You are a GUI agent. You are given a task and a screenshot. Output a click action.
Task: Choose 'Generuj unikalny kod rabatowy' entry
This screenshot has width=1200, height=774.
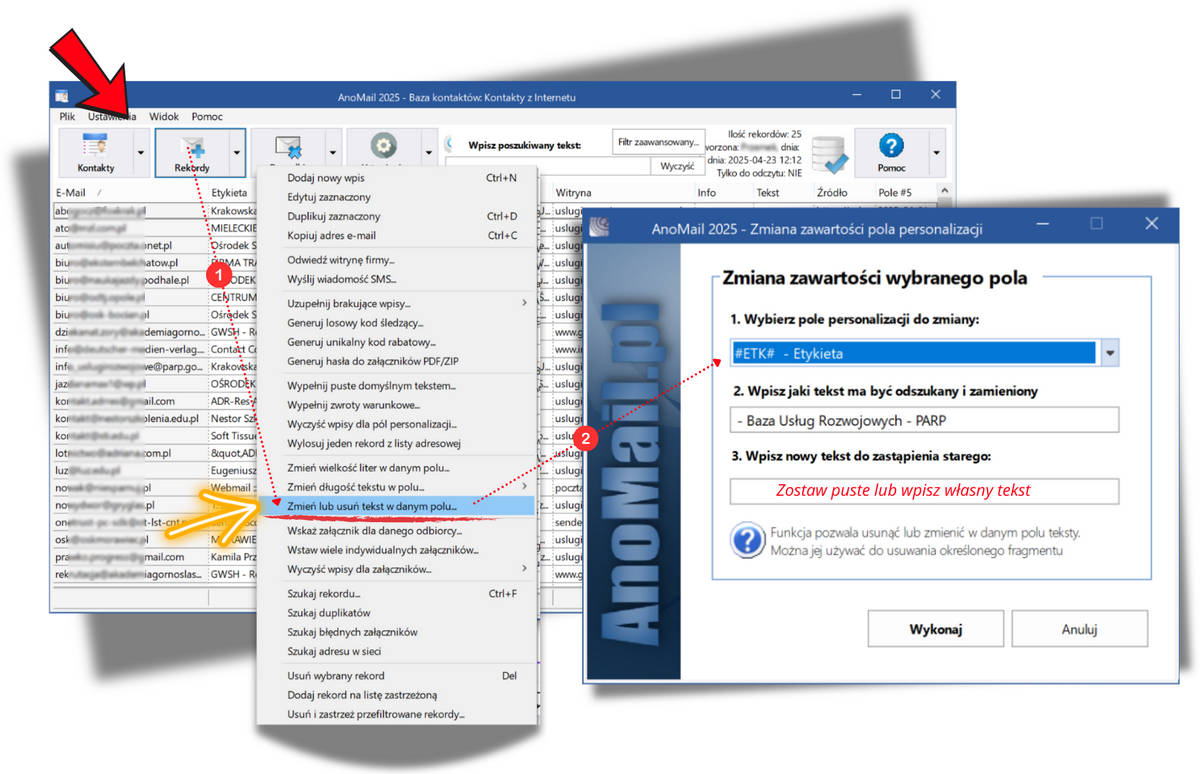[398, 342]
